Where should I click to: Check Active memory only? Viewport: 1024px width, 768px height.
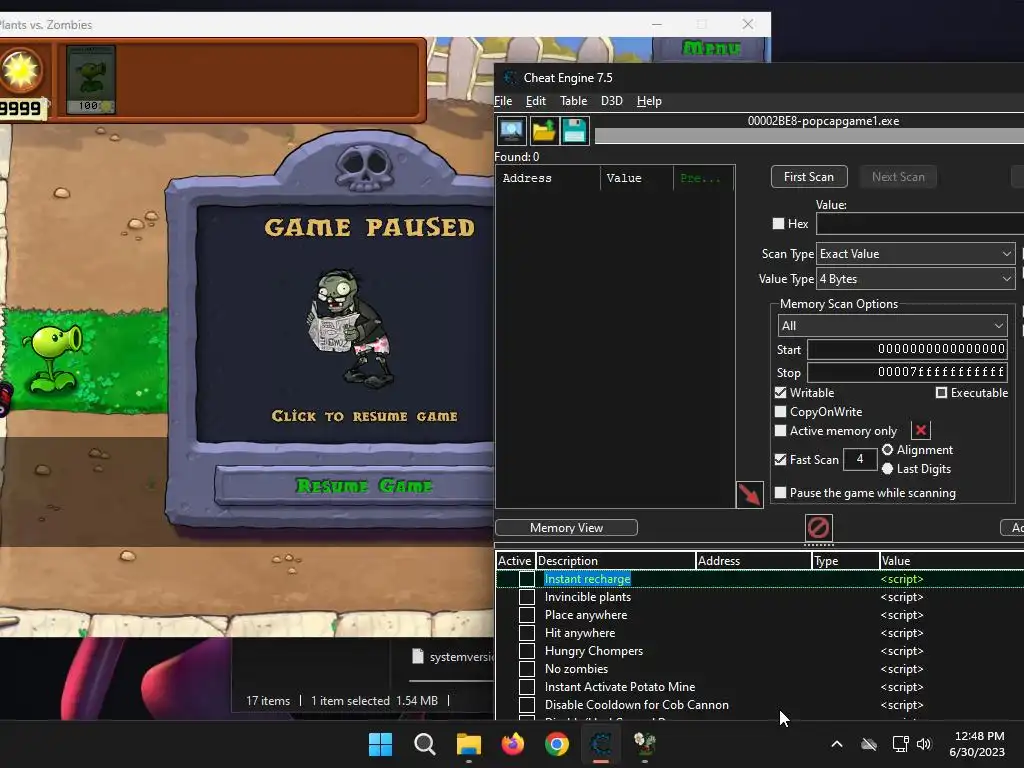780,430
